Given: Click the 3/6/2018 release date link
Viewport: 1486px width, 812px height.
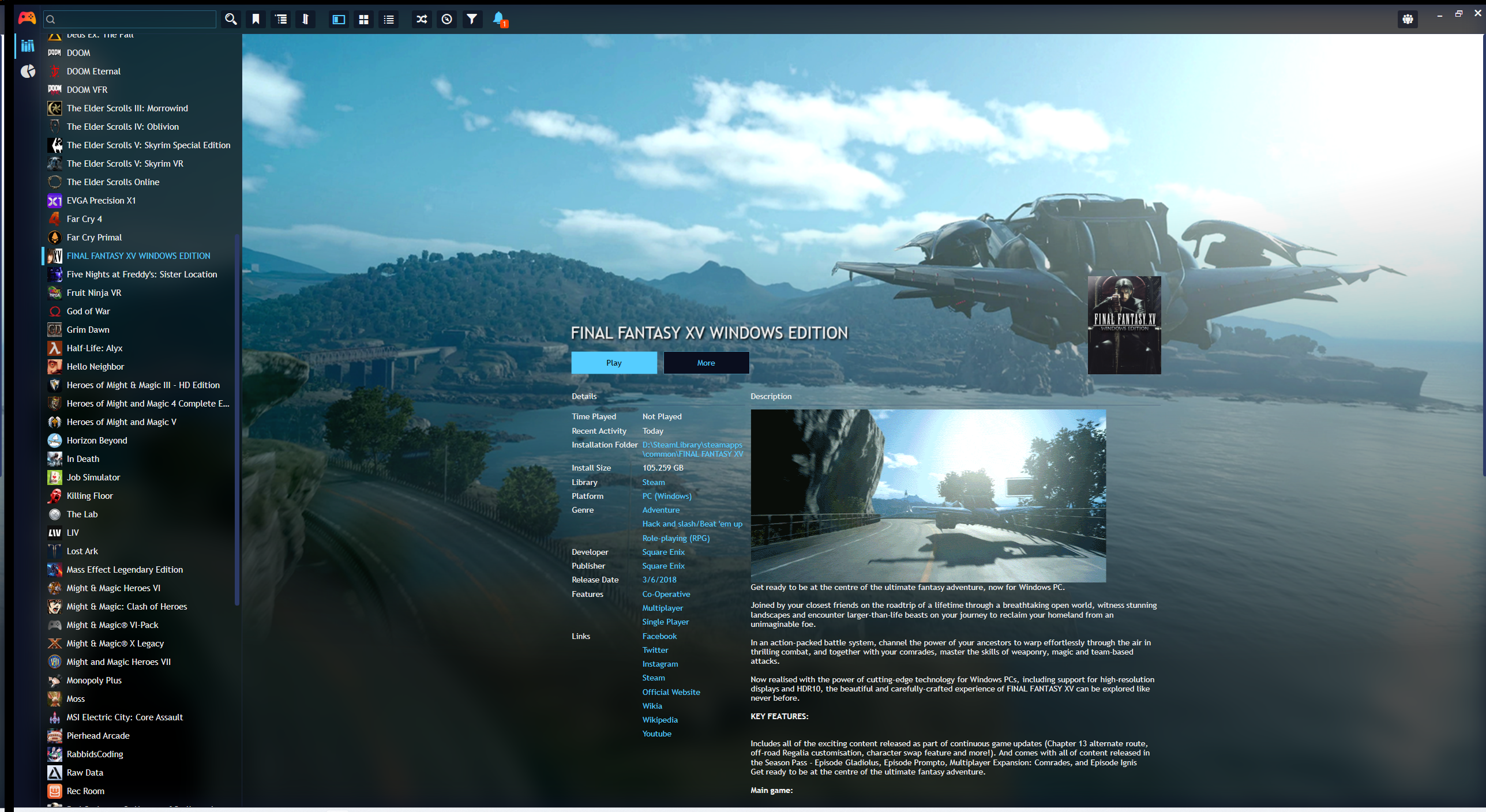Looking at the screenshot, I should click(659, 580).
